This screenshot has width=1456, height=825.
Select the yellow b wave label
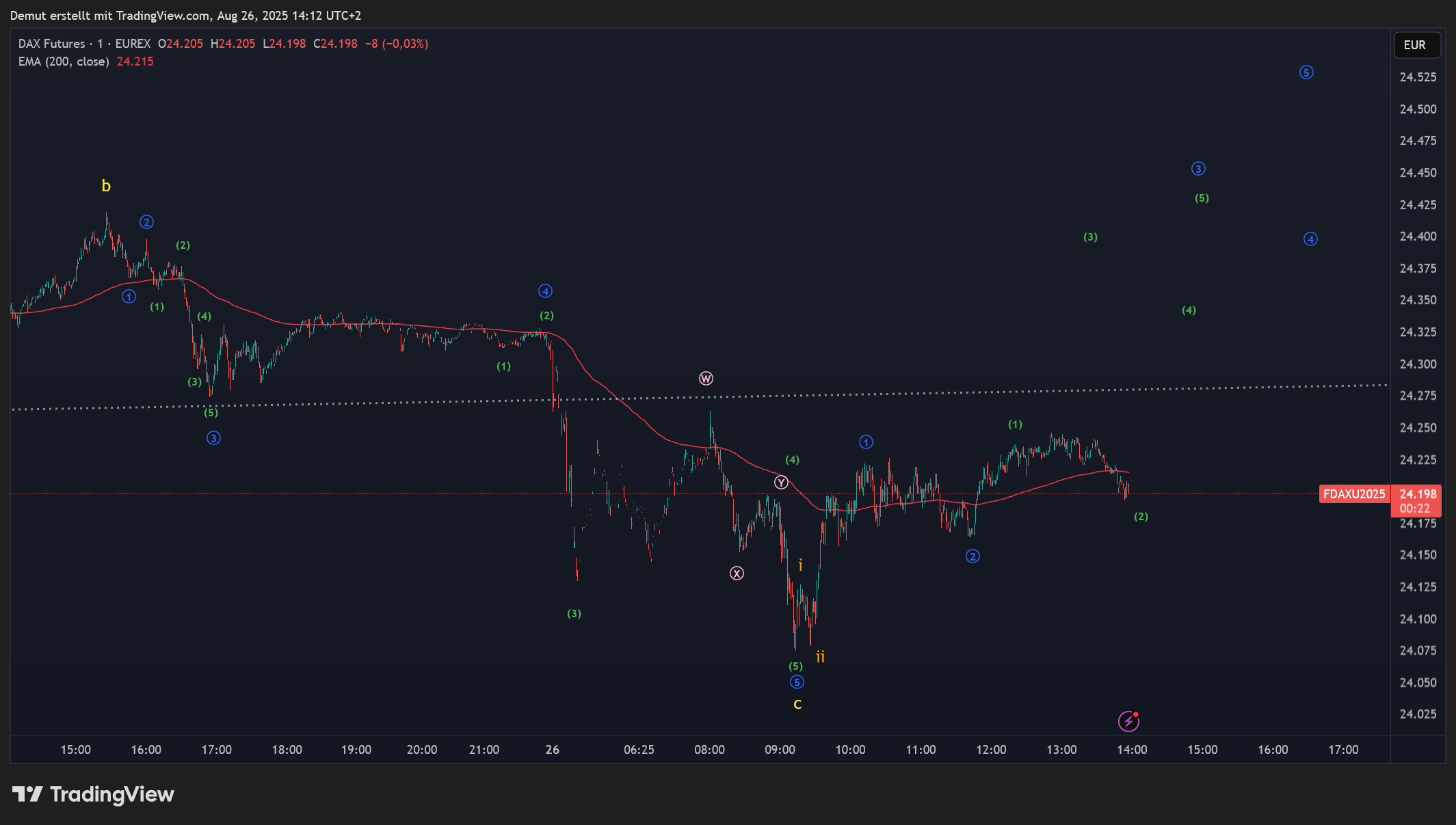(106, 186)
